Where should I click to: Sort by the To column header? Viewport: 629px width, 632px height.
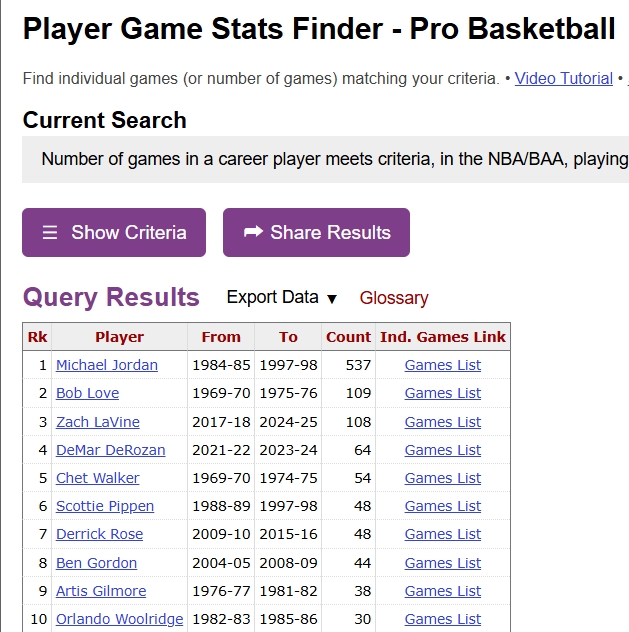[288, 337]
